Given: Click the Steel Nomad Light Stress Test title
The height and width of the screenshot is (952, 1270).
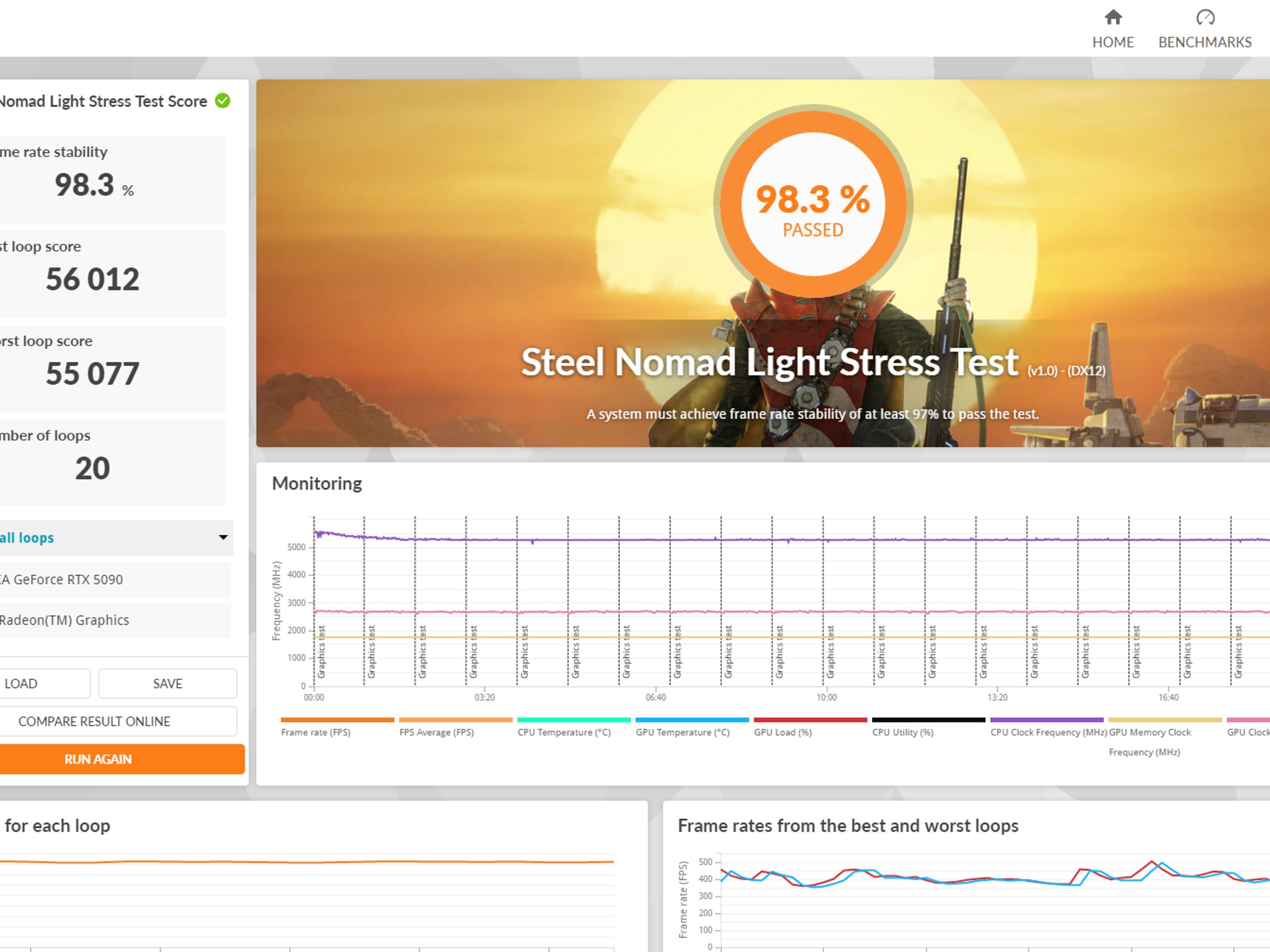Looking at the screenshot, I should coord(770,362).
